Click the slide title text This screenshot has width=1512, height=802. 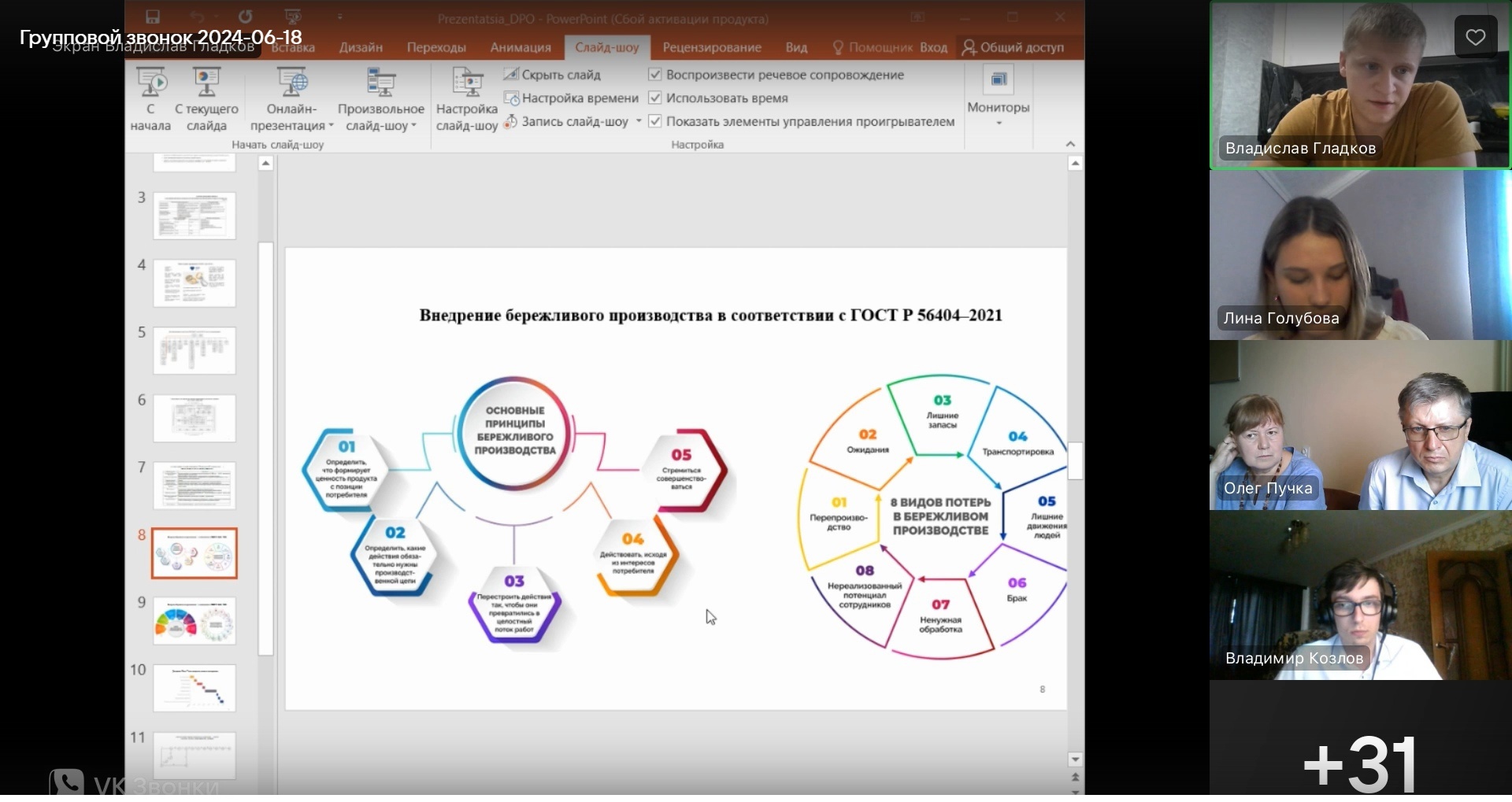[710, 315]
